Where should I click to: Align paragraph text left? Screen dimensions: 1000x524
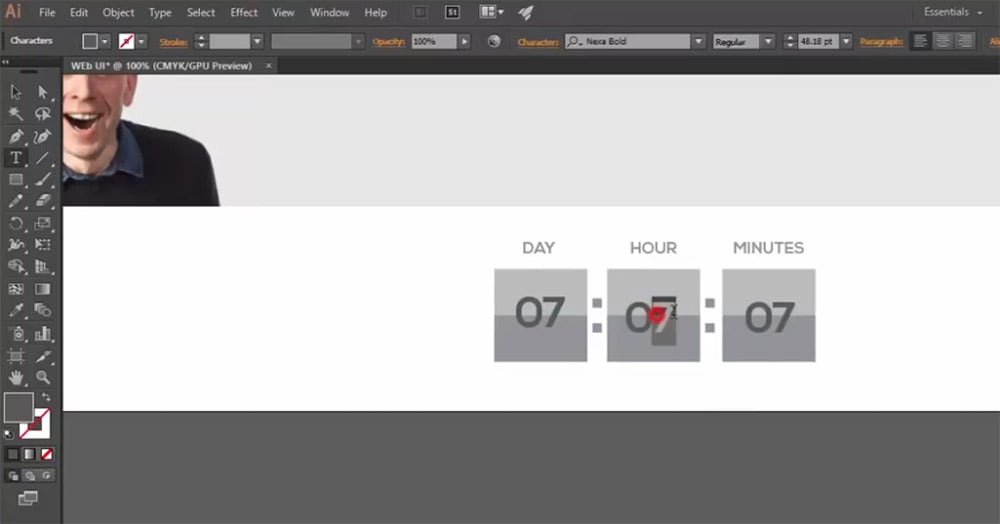[x=920, y=41]
